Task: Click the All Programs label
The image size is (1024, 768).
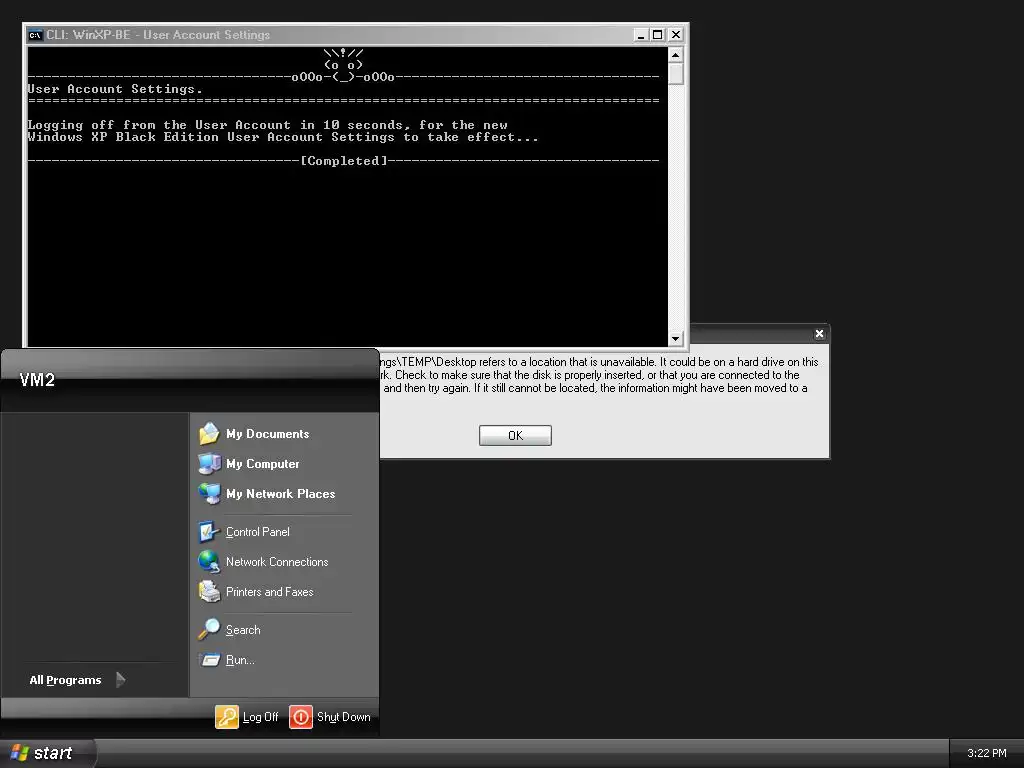Action: point(65,680)
